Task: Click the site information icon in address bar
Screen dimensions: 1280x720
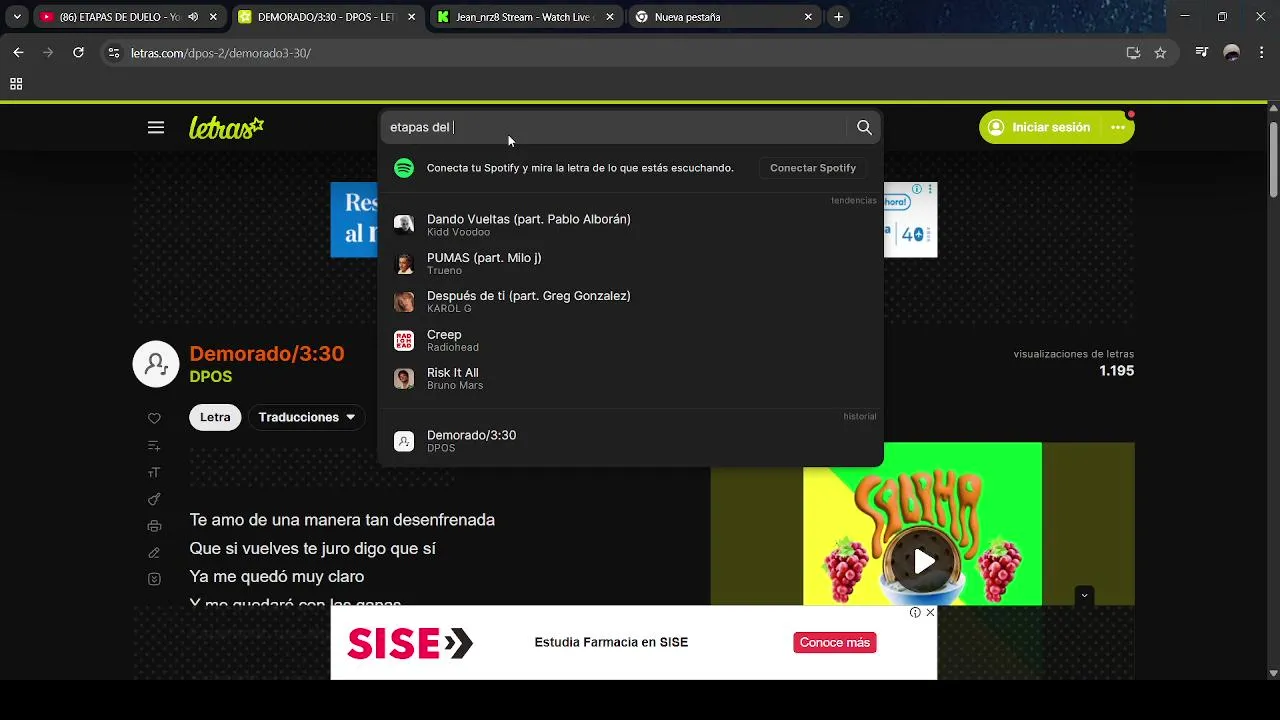Action: 114,53
